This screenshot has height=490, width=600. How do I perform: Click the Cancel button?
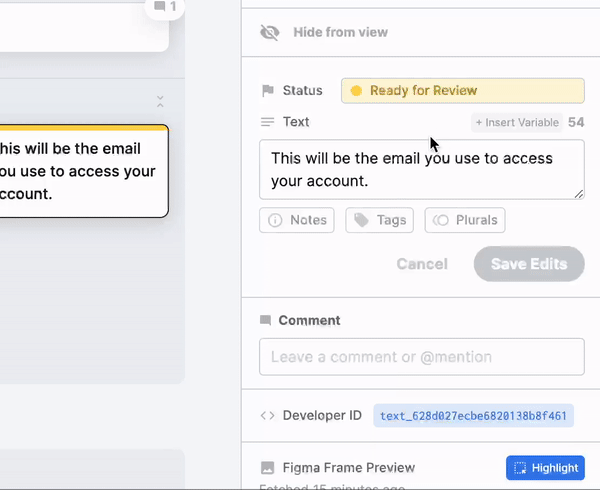point(422,264)
